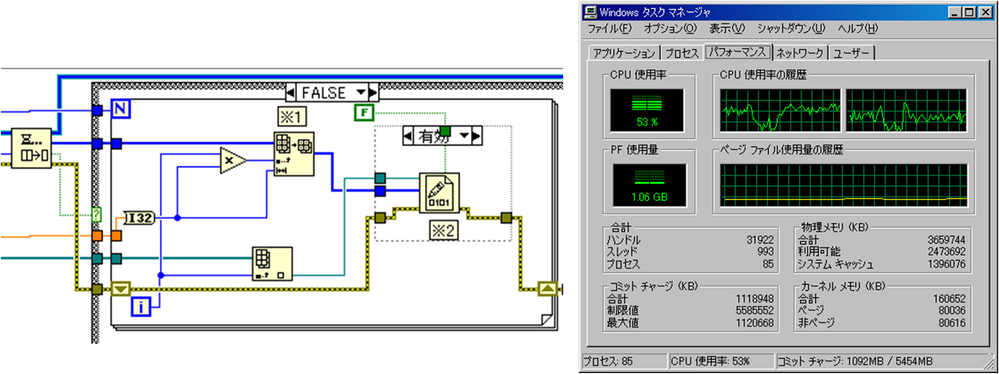Open the シャットダウン(U) menu

(791, 29)
